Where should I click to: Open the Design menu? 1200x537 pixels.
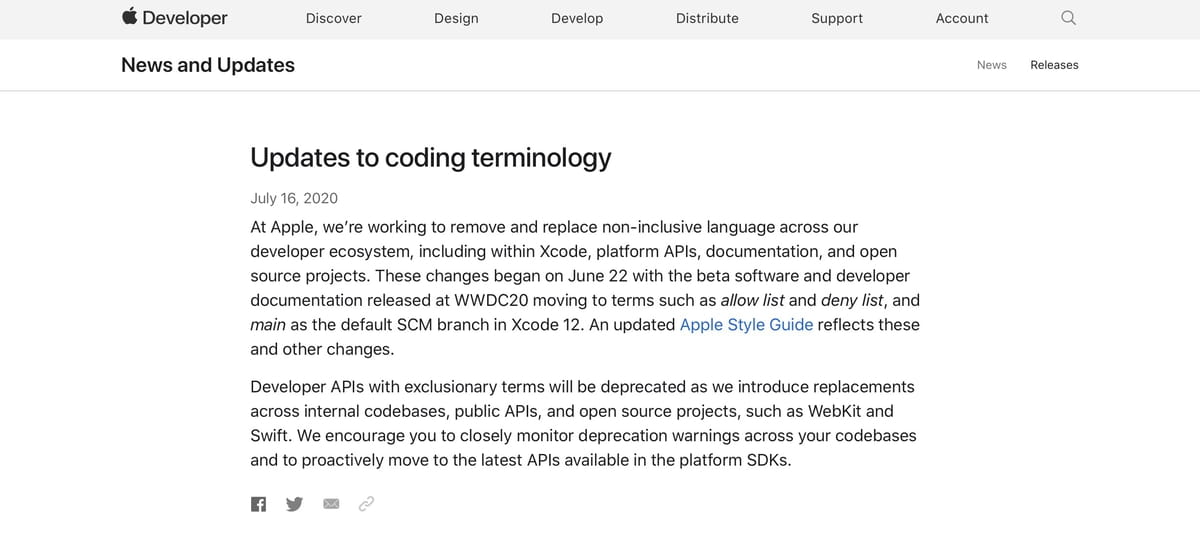click(456, 18)
